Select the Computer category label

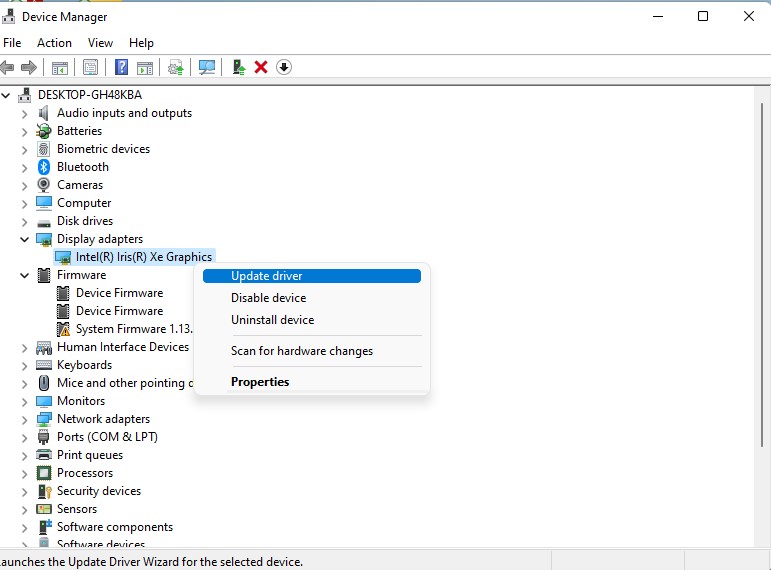coord(84,203)
